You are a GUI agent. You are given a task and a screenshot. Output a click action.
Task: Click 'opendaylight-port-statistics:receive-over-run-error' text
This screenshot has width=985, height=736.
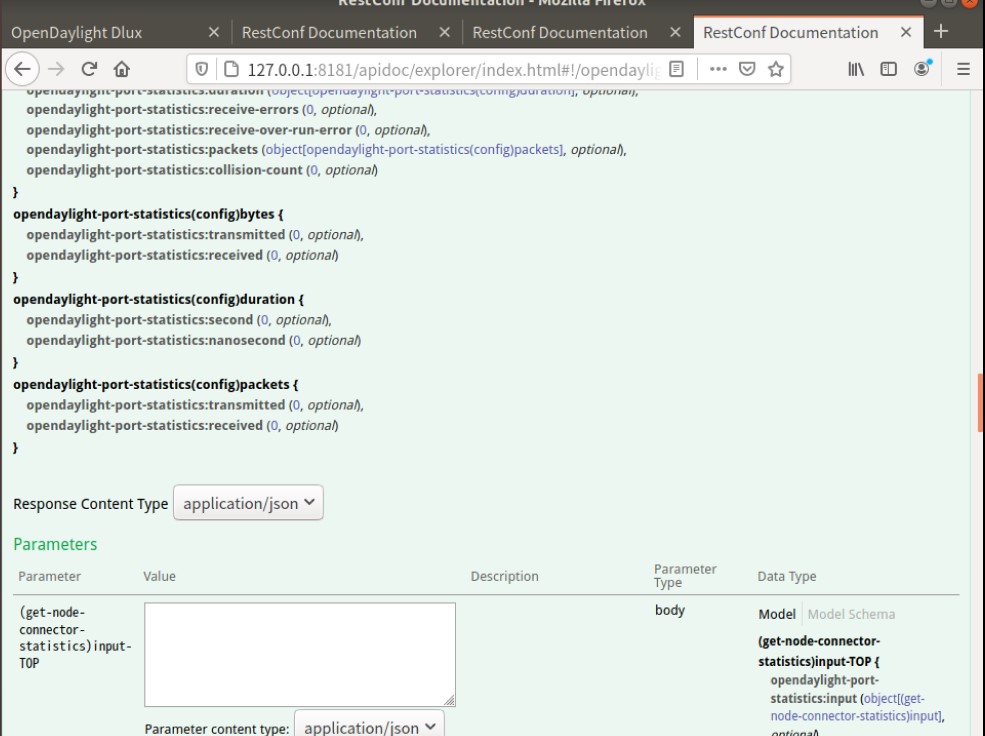click(188, 130)
